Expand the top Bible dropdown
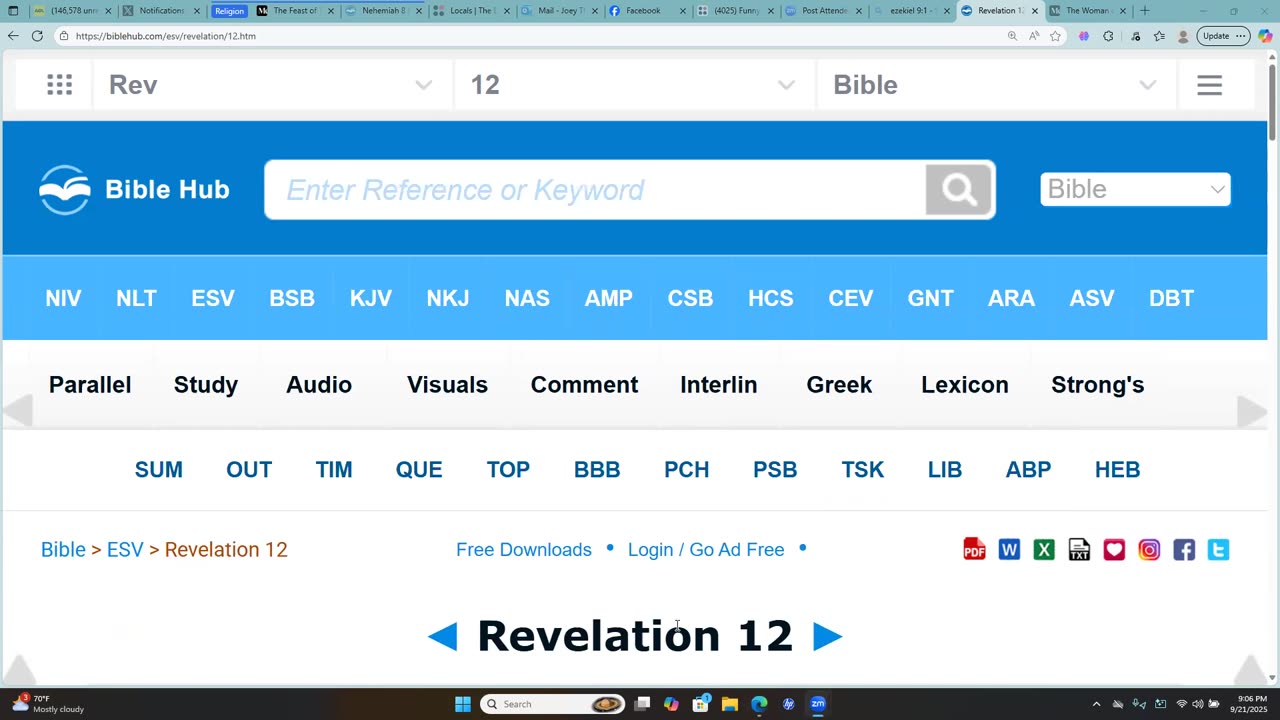Viewport: 1280px width, 720px height. click(x=996, y=85)
